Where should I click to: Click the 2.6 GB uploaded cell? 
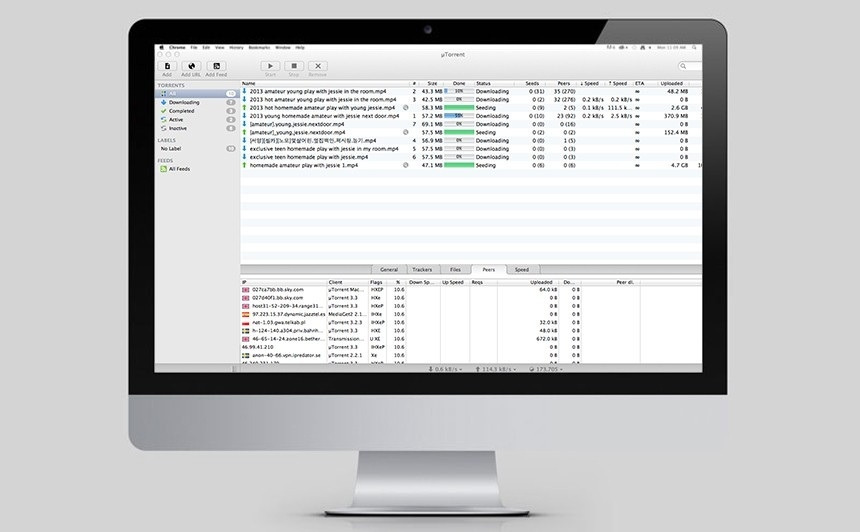pyautogui.click(x=679, y=107)
